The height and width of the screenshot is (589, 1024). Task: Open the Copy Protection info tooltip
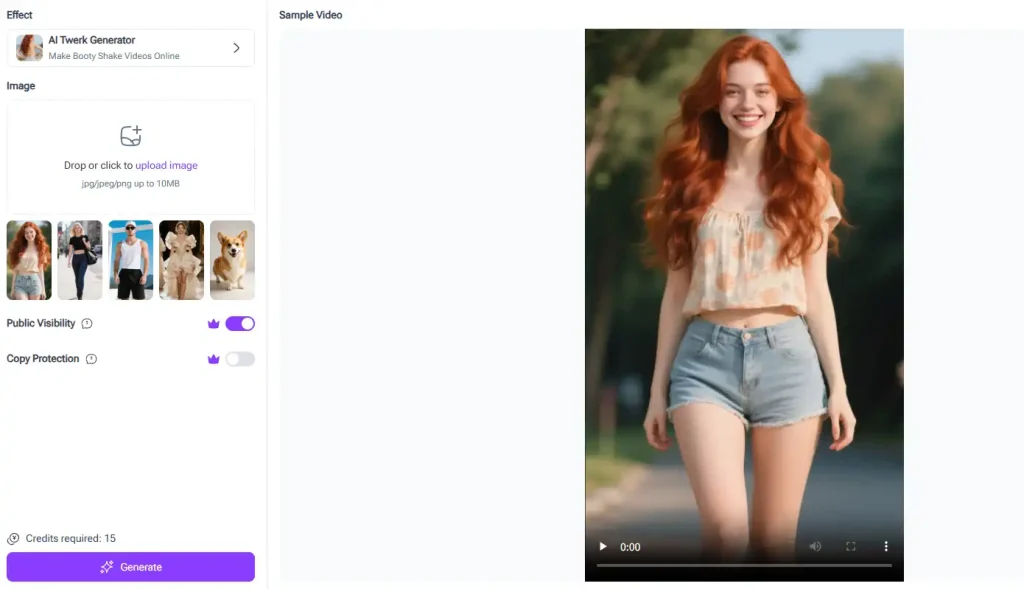coord(92,358)
